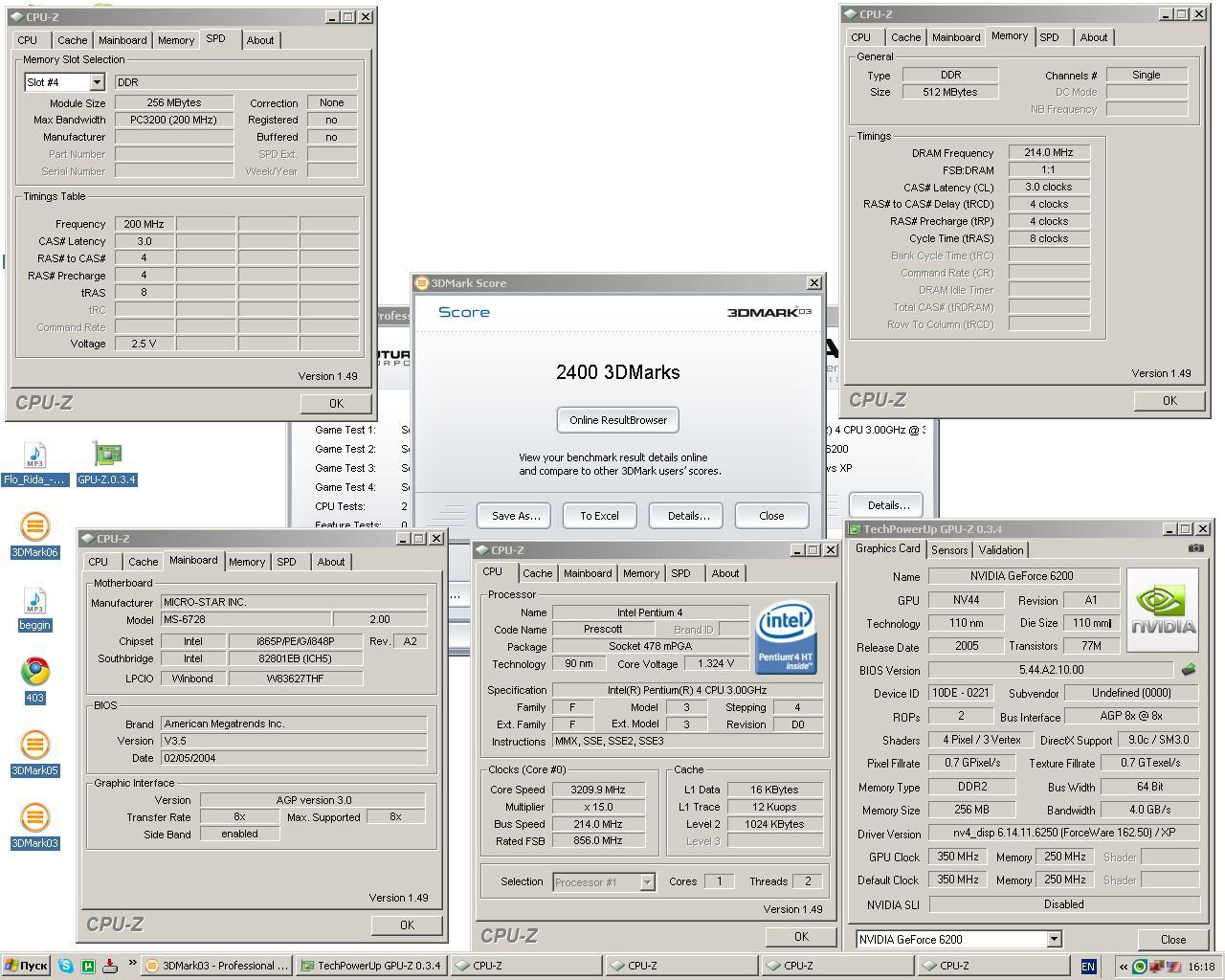Click the EN language indicator in the taskbar
Screen dimensions: 1225x980
coord(1088,967)
